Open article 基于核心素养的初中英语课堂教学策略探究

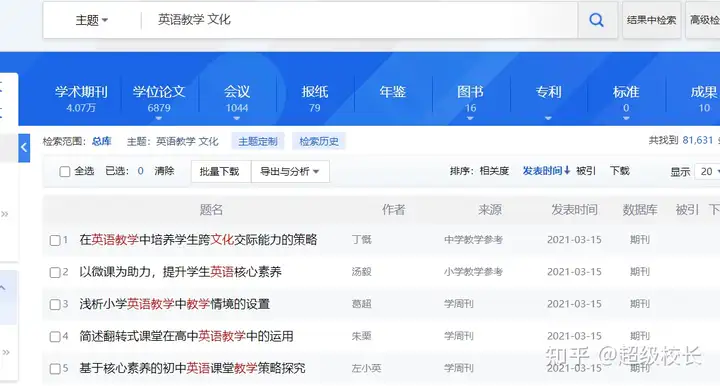[x=192, y=368]
